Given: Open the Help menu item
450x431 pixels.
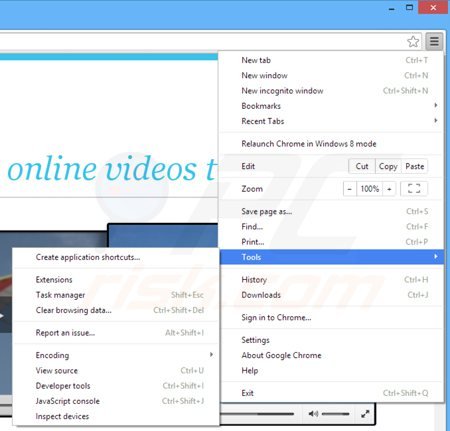Looking at the screenshot, I should (x=332, y=371).
